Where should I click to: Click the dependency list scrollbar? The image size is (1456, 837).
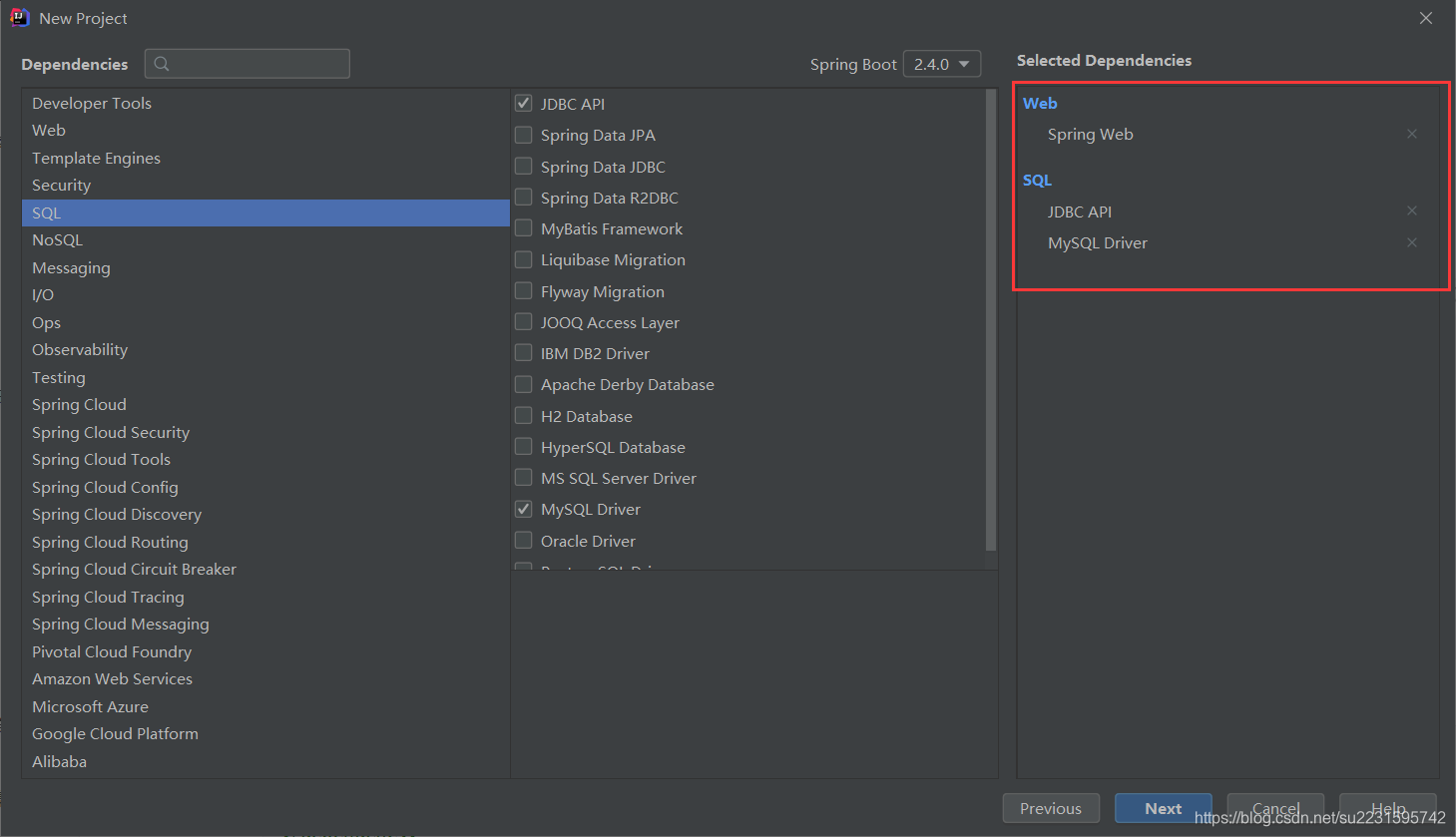tap(991, 319)
